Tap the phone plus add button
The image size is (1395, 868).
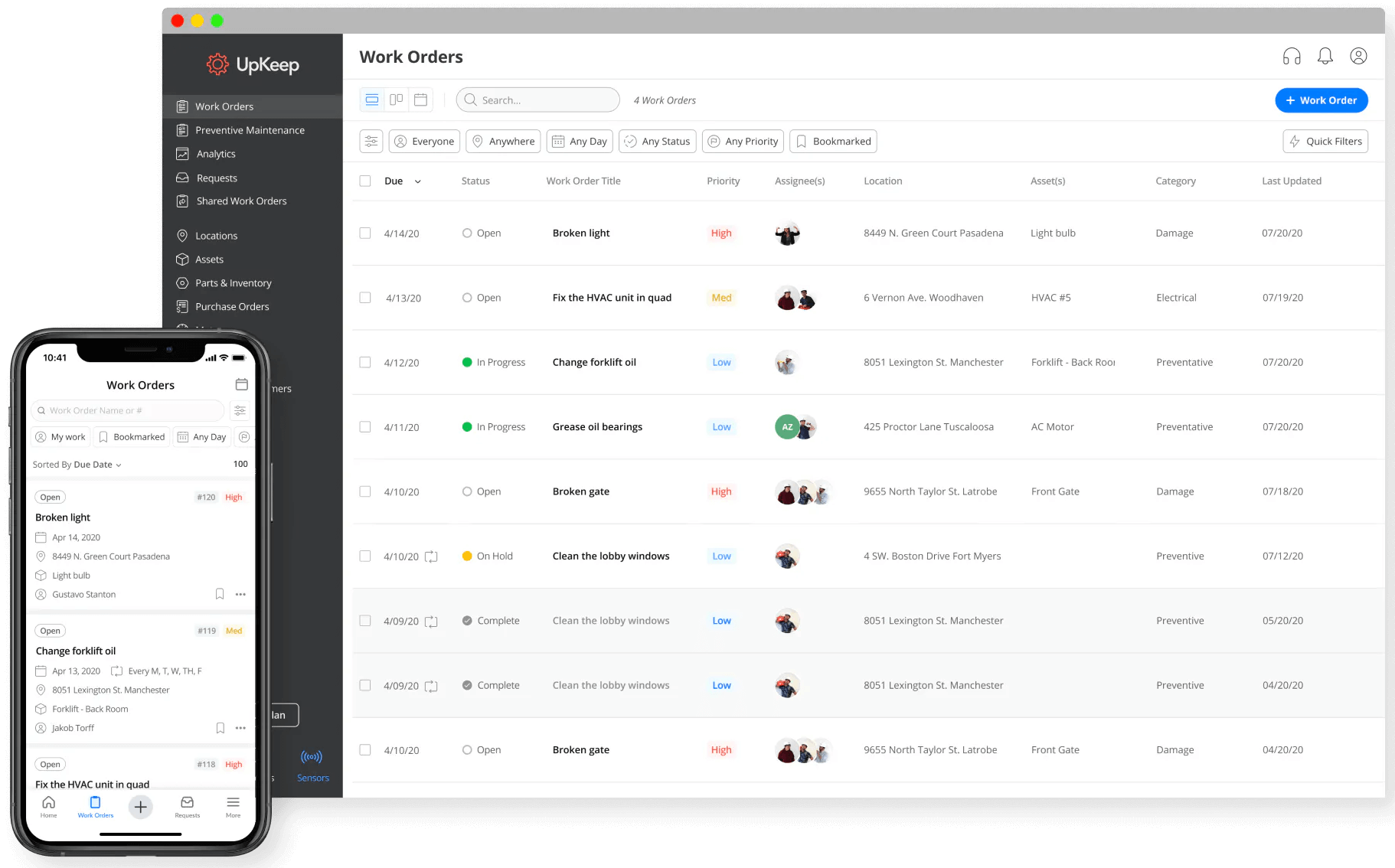click(141, 807)
